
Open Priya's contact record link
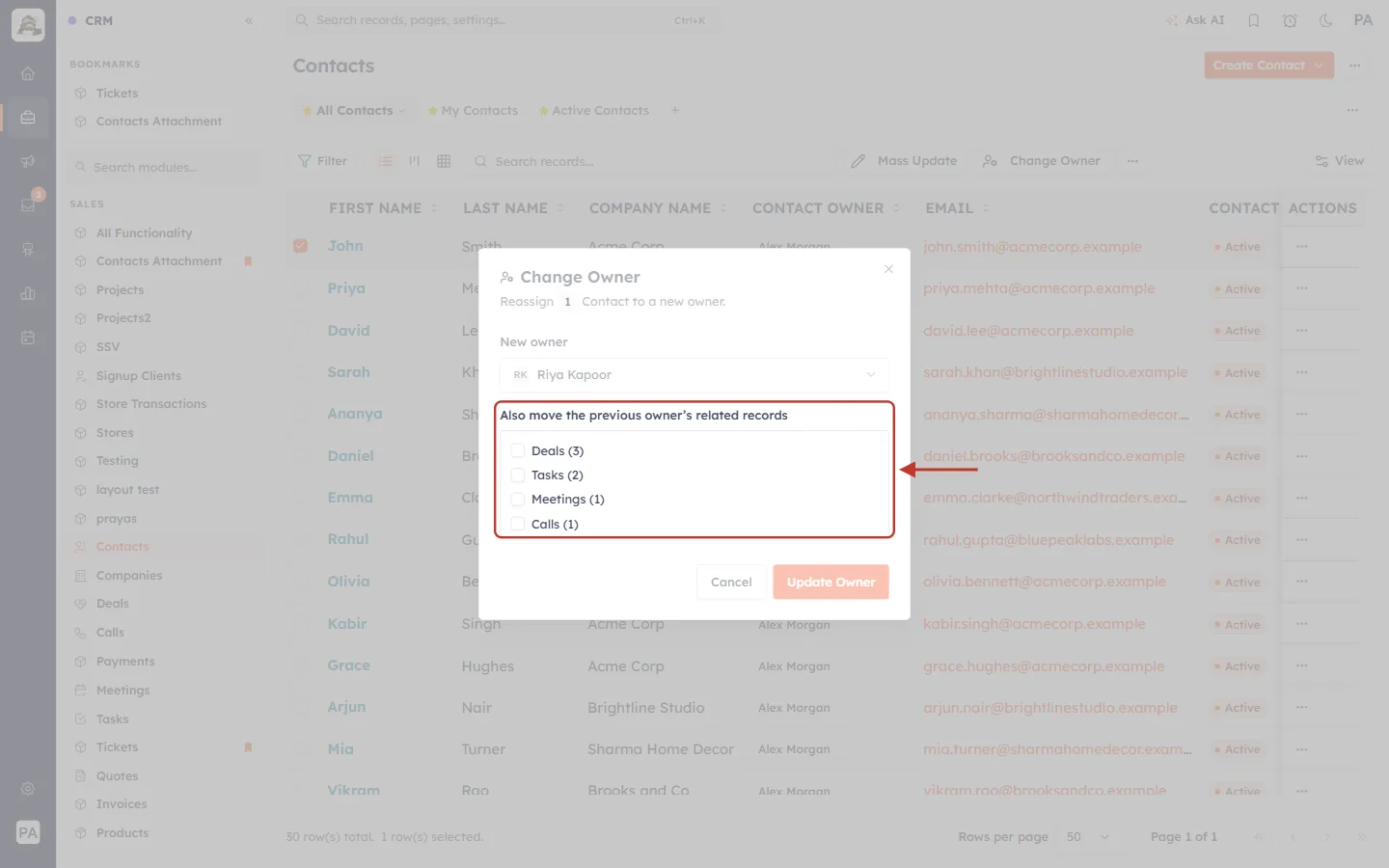[346, 288]
